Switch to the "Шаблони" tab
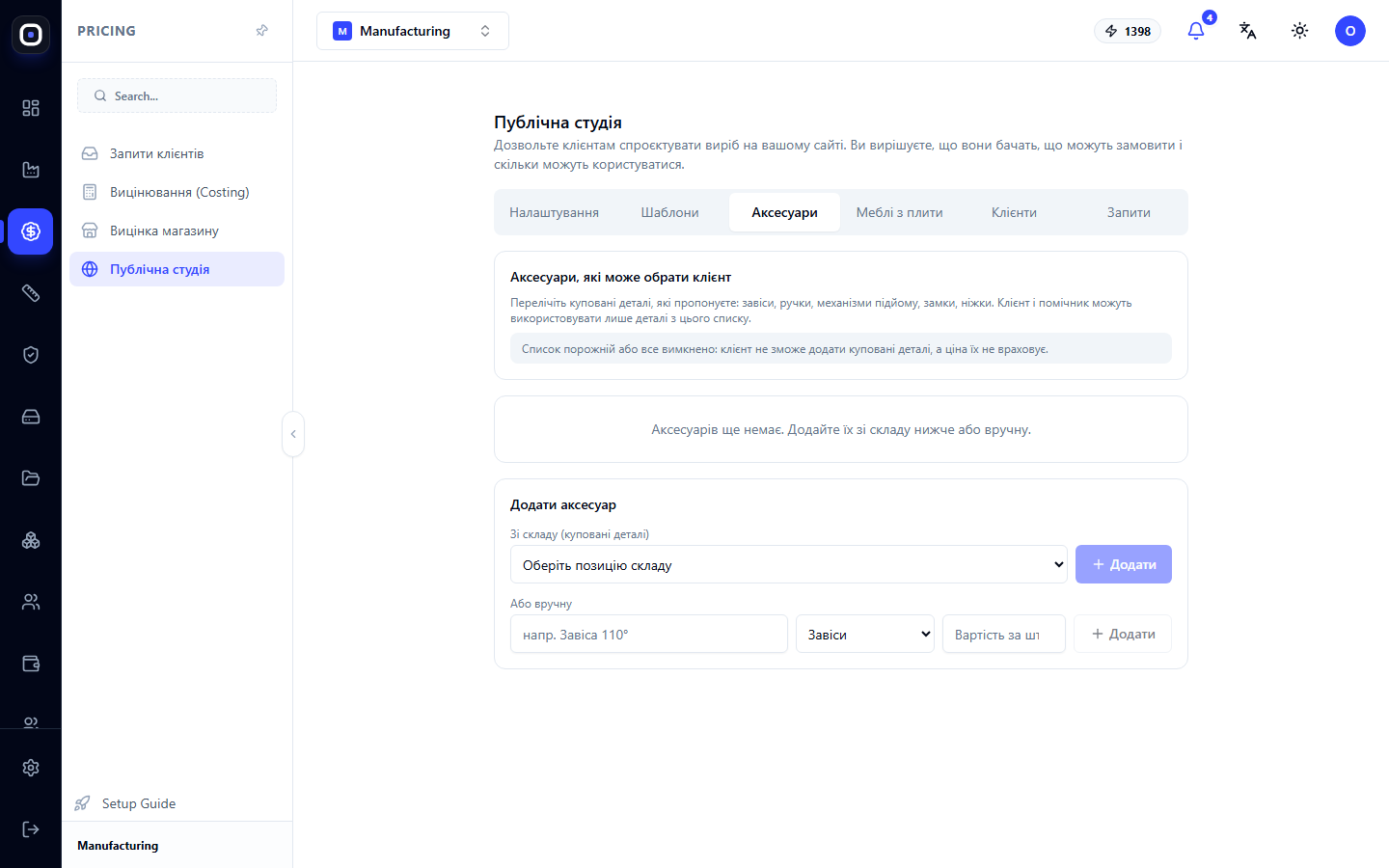1389x868 pixels. click(669, 212)
